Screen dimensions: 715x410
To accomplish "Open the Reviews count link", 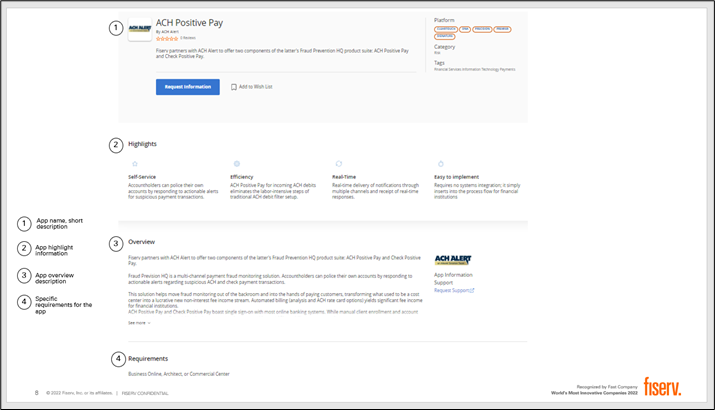I will pyautogui.click(x=188, y=38).
